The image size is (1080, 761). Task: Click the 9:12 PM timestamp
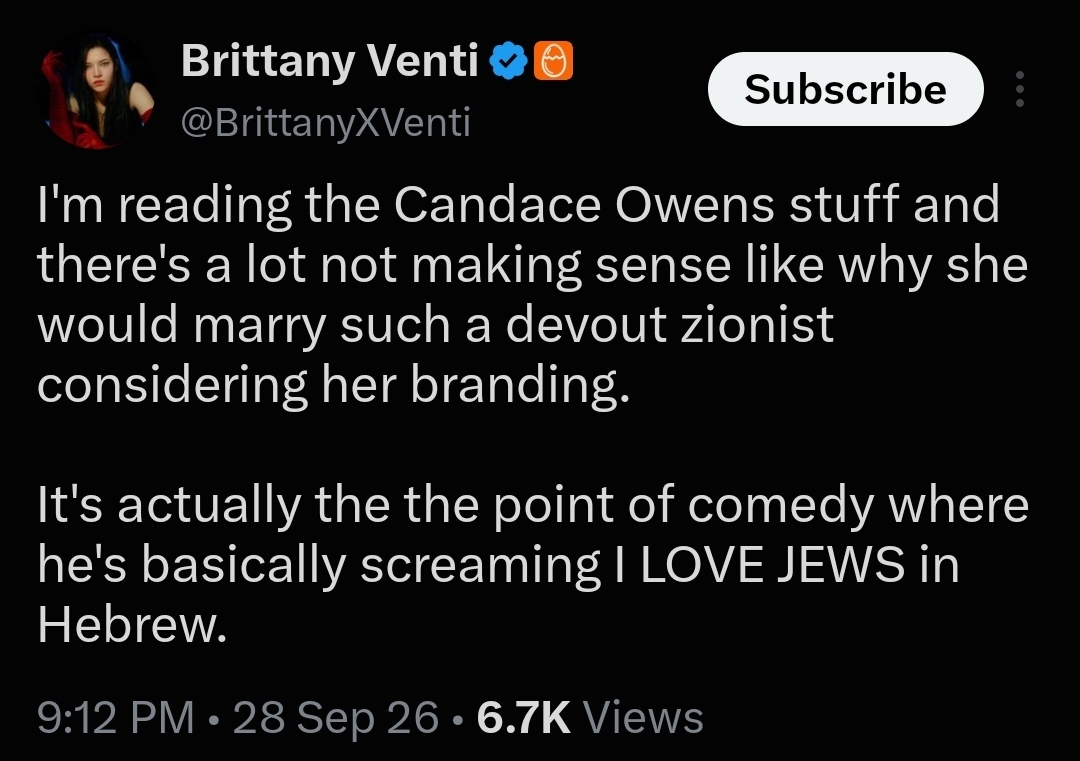pyautogui.click(x=116, y=718)
